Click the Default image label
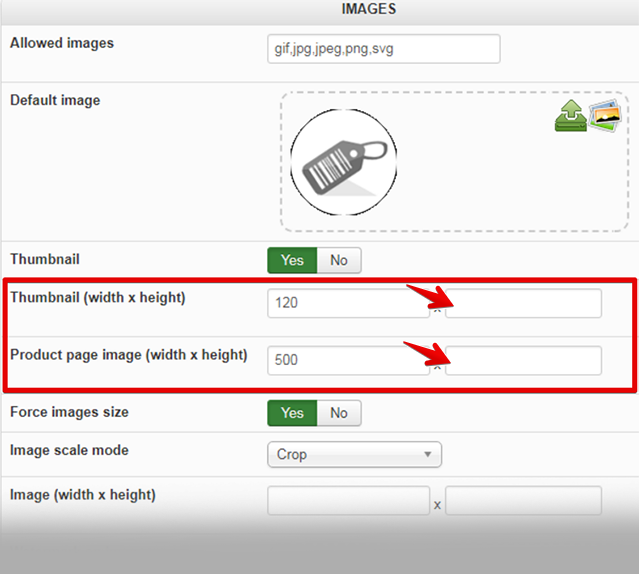This screenshot has height=574, width=639. [55, 100]
